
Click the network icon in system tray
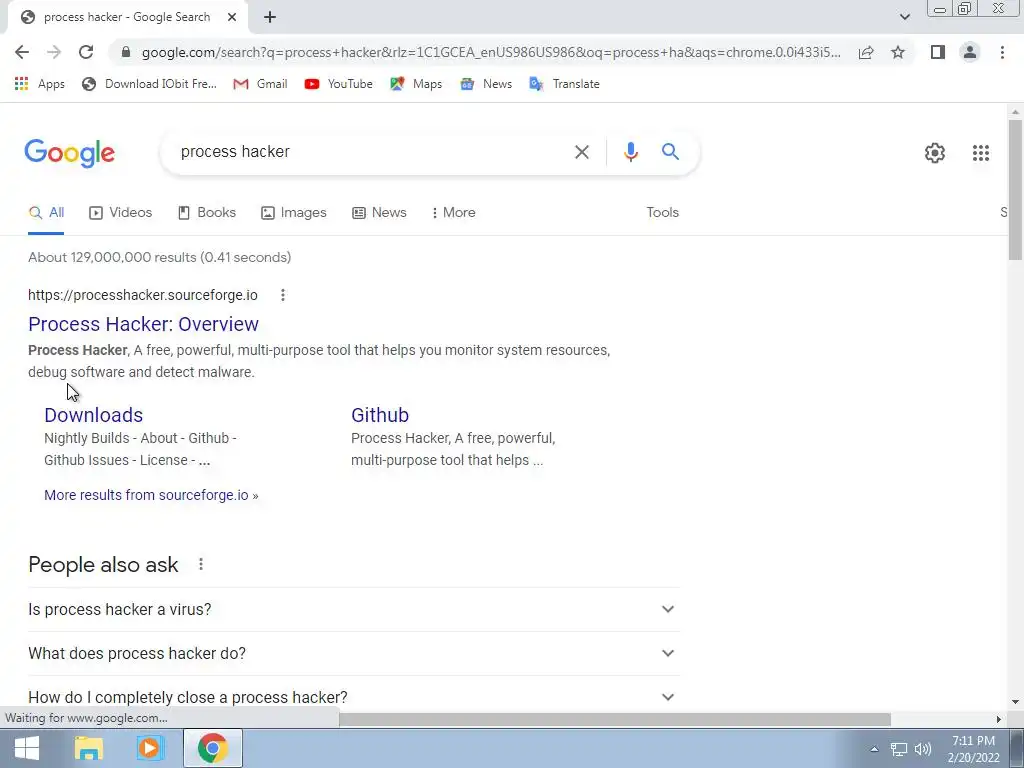tap(899, 749)
